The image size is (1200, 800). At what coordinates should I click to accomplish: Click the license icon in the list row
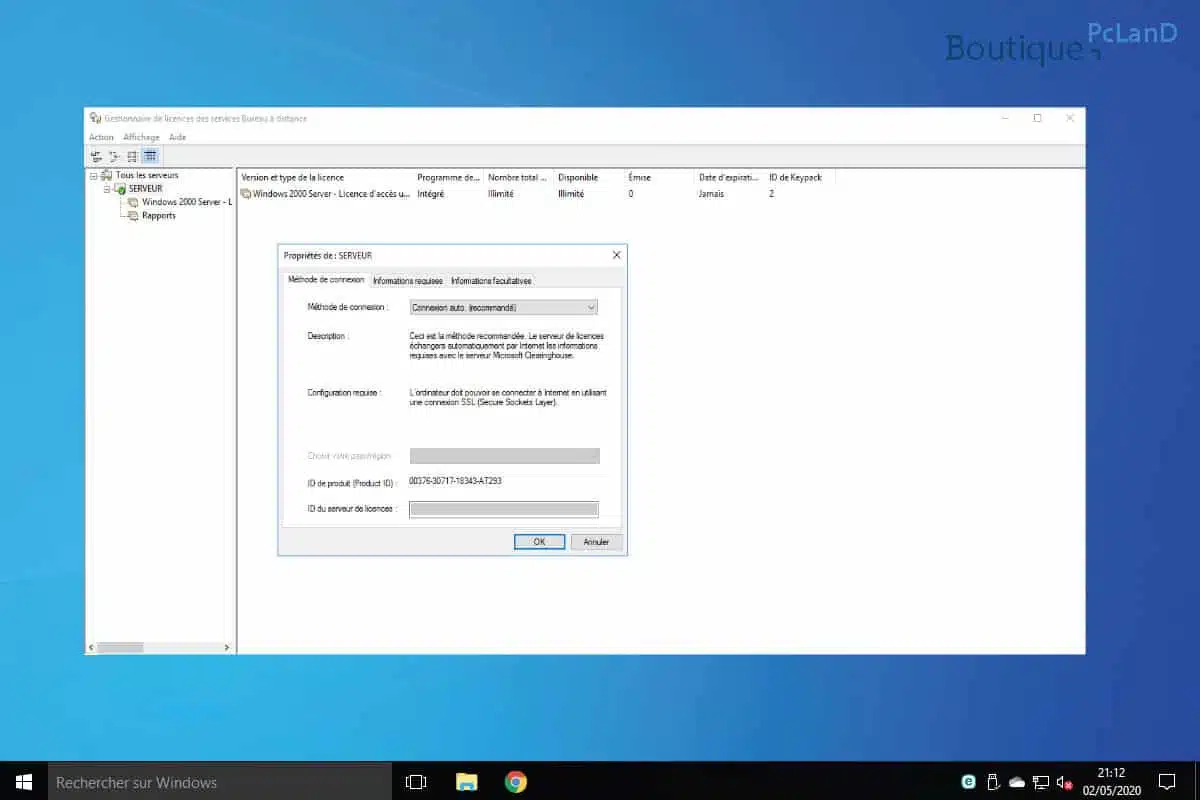pos(246,193)
